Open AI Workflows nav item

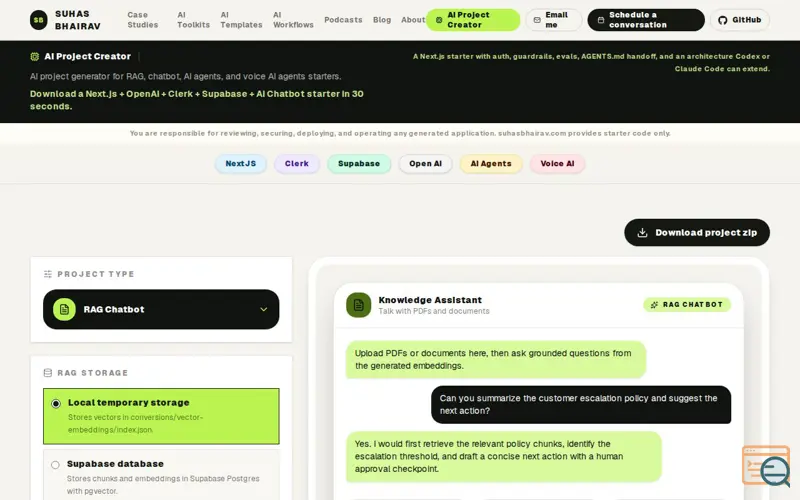pyautogui.click(x=293, y=20)
